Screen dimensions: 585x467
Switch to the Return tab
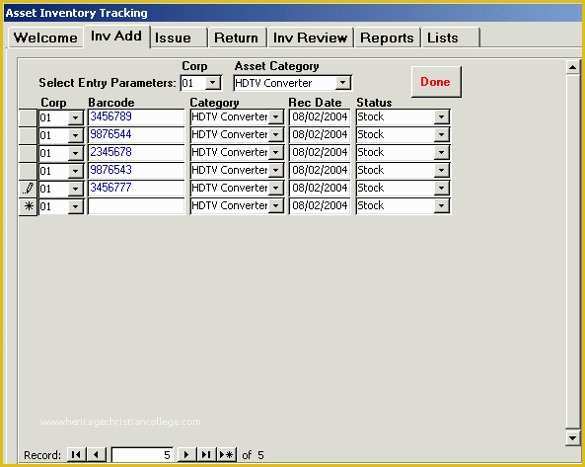click(237, 38)
